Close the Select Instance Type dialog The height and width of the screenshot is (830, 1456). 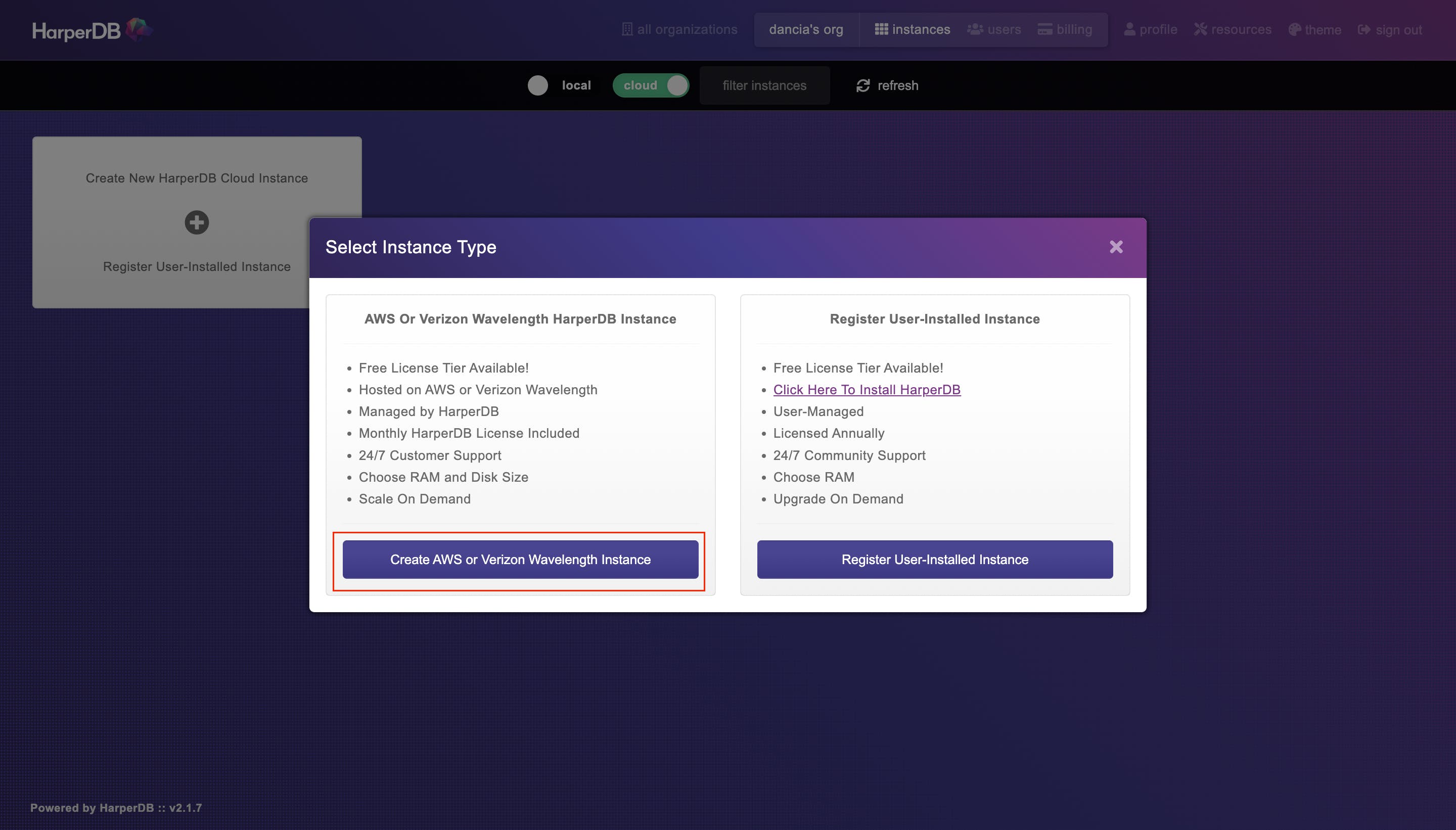tap(1116, 247)
